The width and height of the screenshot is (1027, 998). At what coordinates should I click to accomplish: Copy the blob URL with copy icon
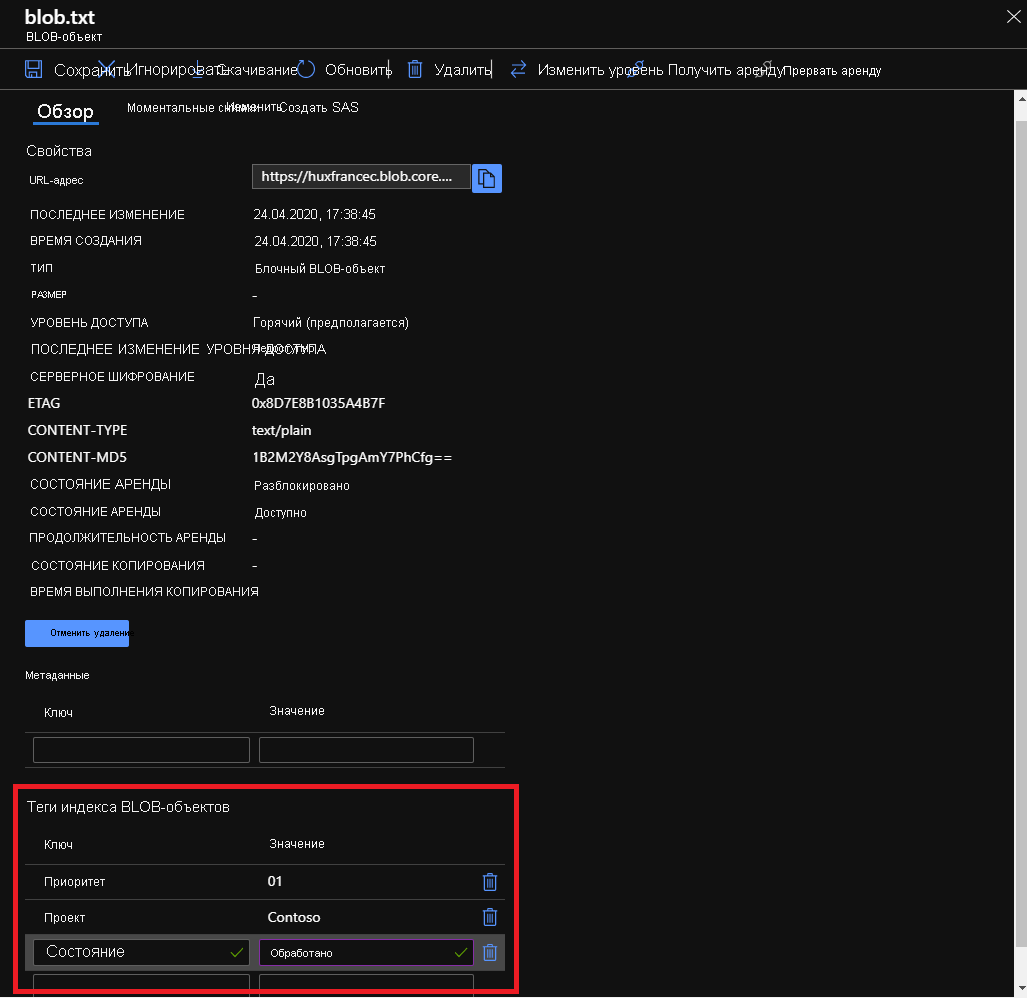pyautogui.click(x=487, y=178)
